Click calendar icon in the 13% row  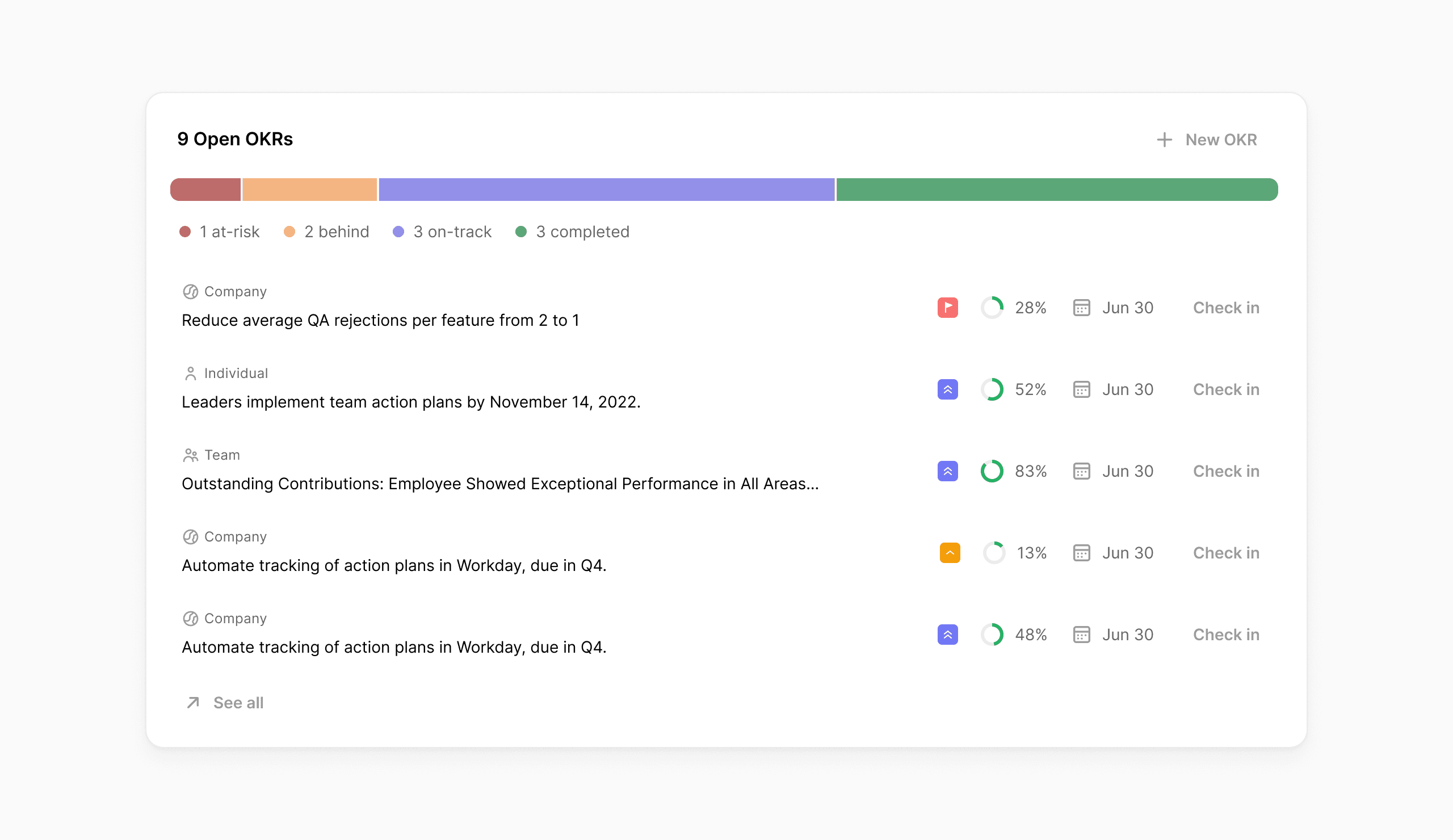click(1081, 553)
